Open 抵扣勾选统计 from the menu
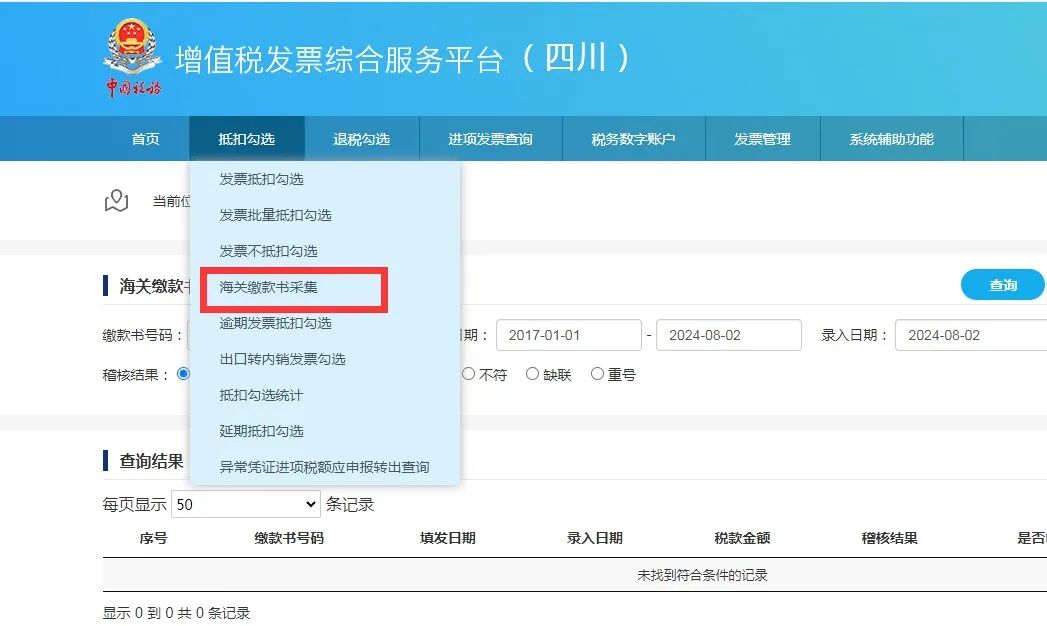 coord(258,395)
